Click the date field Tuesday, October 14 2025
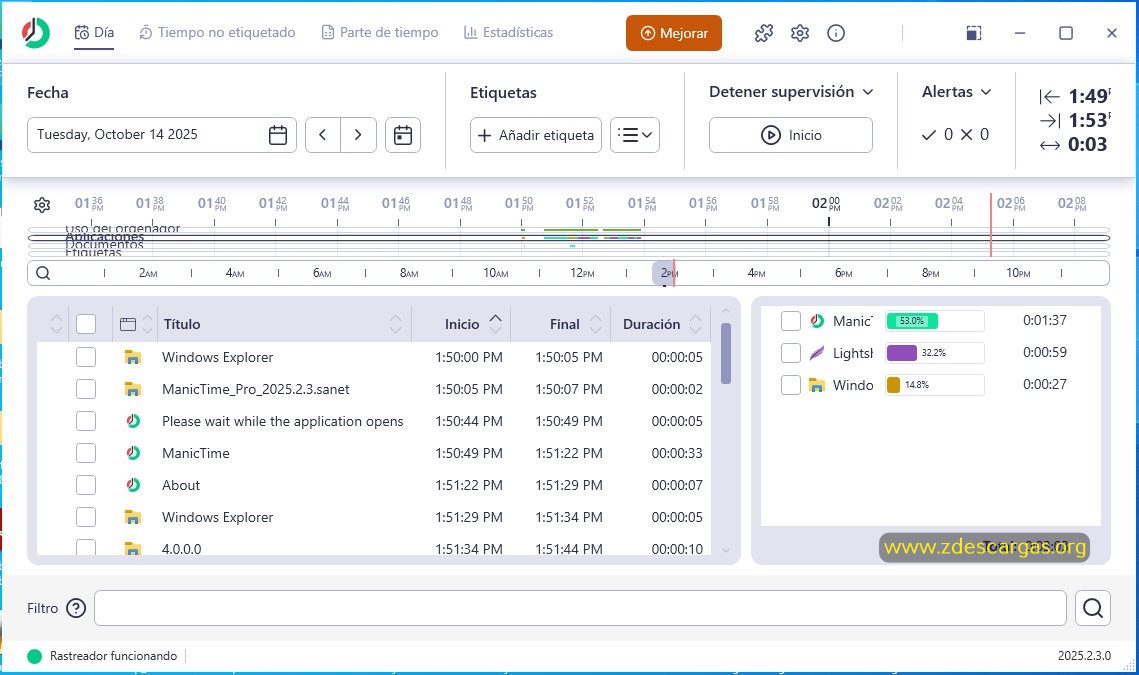This screenshot has width=1139, height=675. tap(162, 135)
